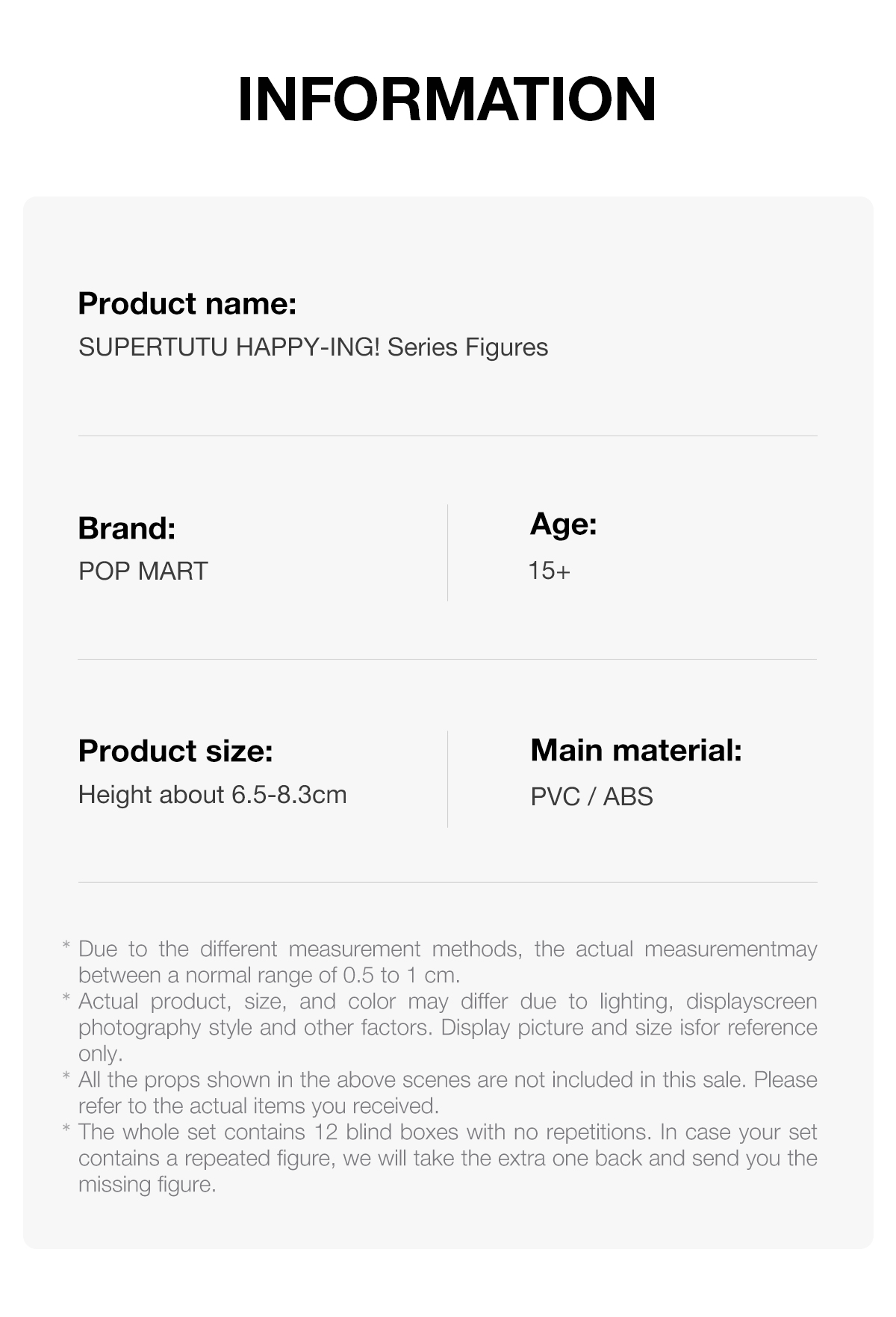Select the POP MART brand value
Screen dimensions: 896x1317
(143, 571)
